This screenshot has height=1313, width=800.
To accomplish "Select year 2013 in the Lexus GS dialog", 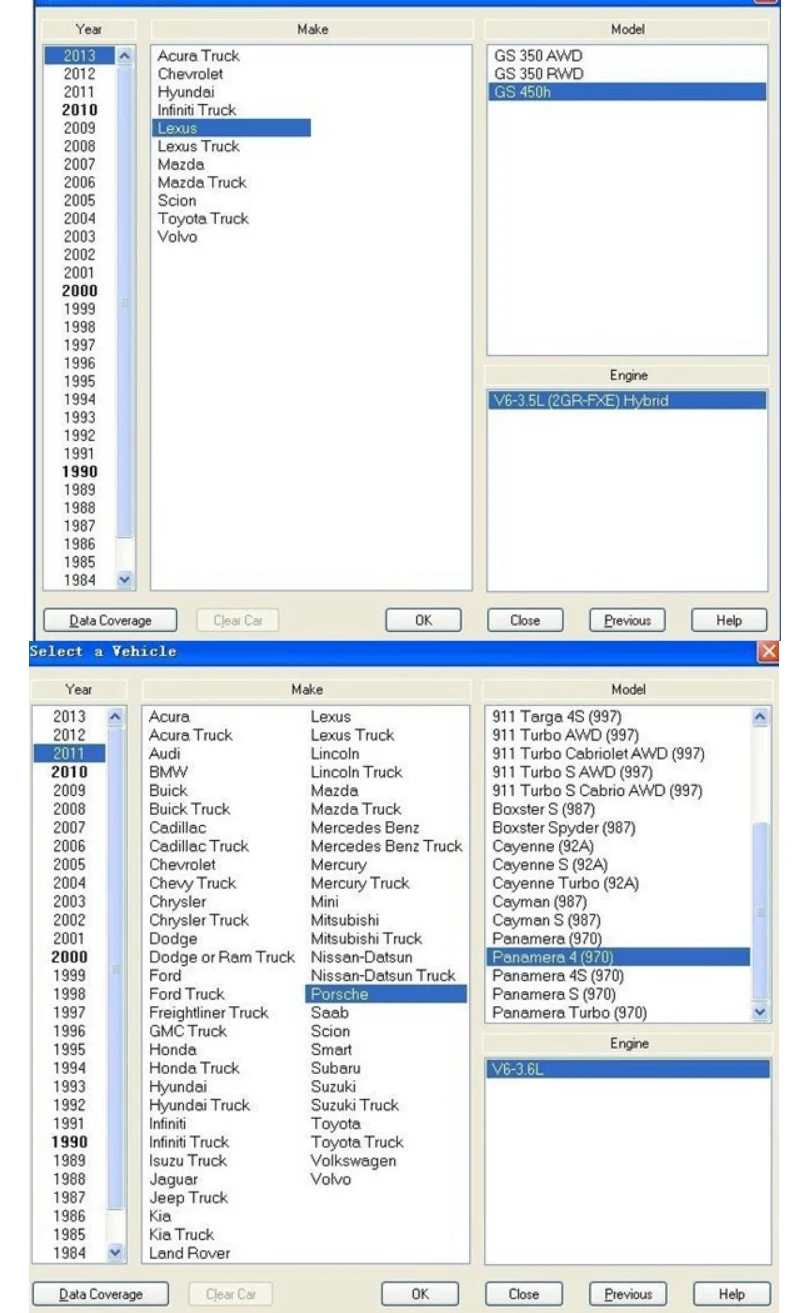I will (x=80, y=56).
